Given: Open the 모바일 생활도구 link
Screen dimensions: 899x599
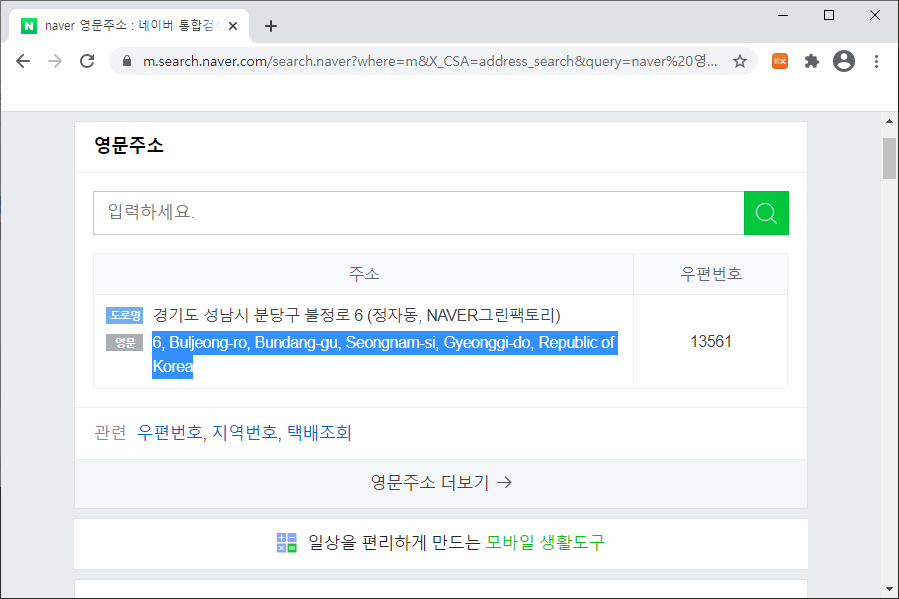Looking at the screenshot, I should pyautogui.click(x=545, y=542).
